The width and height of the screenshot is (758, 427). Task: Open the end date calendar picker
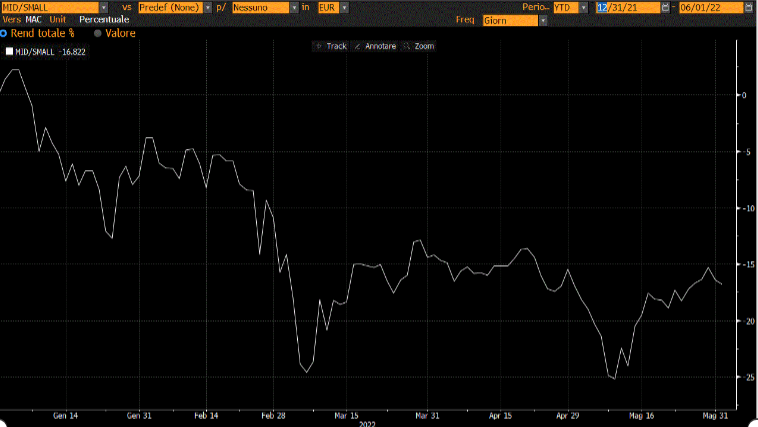[749, 7]
